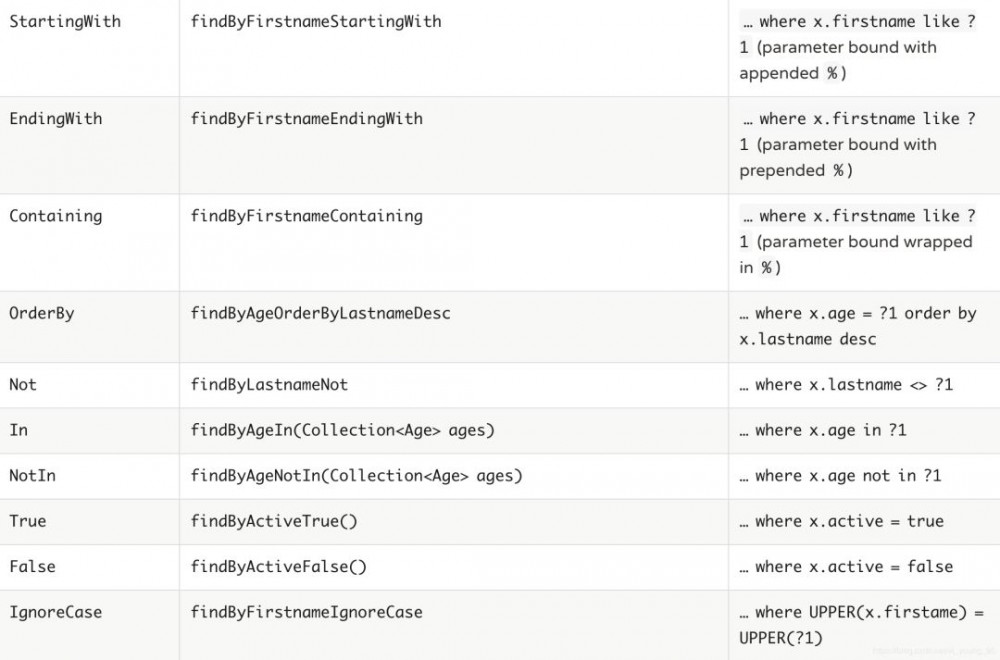Image resolution: width=1000 pixels, height=660 pixels.
Task: Click the findByAgeOrderByLastnameDesc method name
Action: (320, 312)
